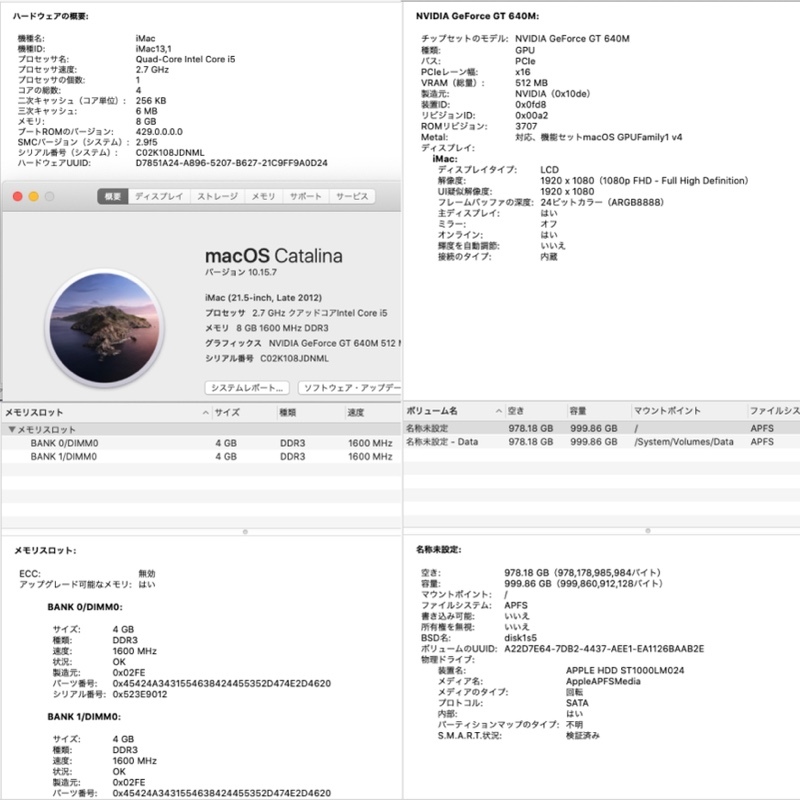Click the 1920 x 1080 FHD resolution value
800x800 pixels.
tap(644, 181)
